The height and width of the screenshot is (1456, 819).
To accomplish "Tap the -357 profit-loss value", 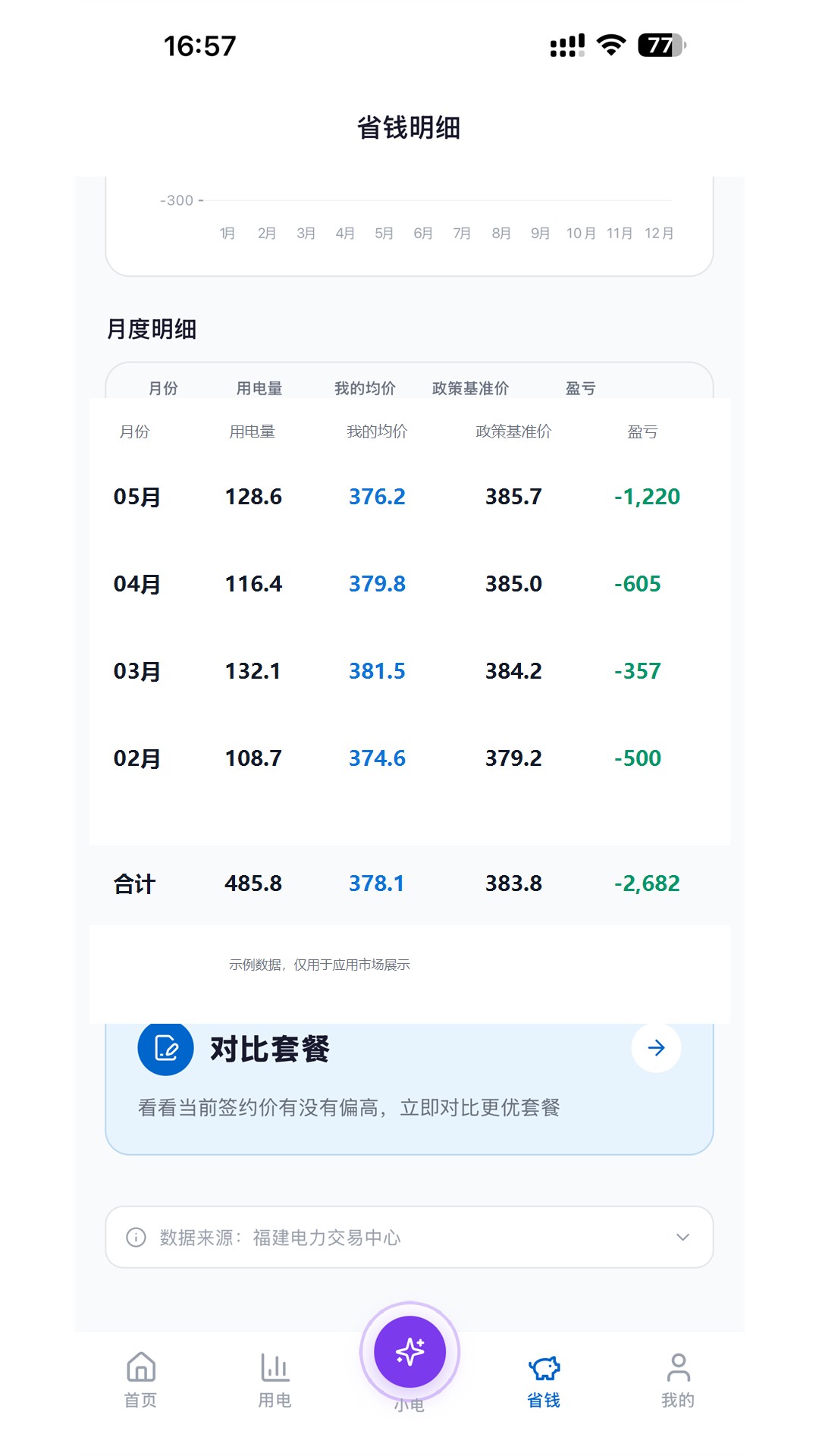I will (x=637, y=671).
